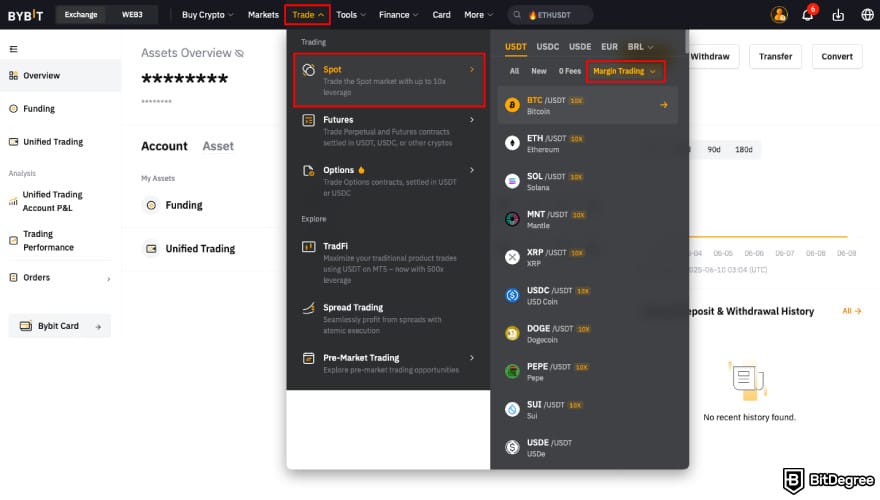Click the Orders icon in sidebar
880x500 pixels.
[x=13, y=277]
